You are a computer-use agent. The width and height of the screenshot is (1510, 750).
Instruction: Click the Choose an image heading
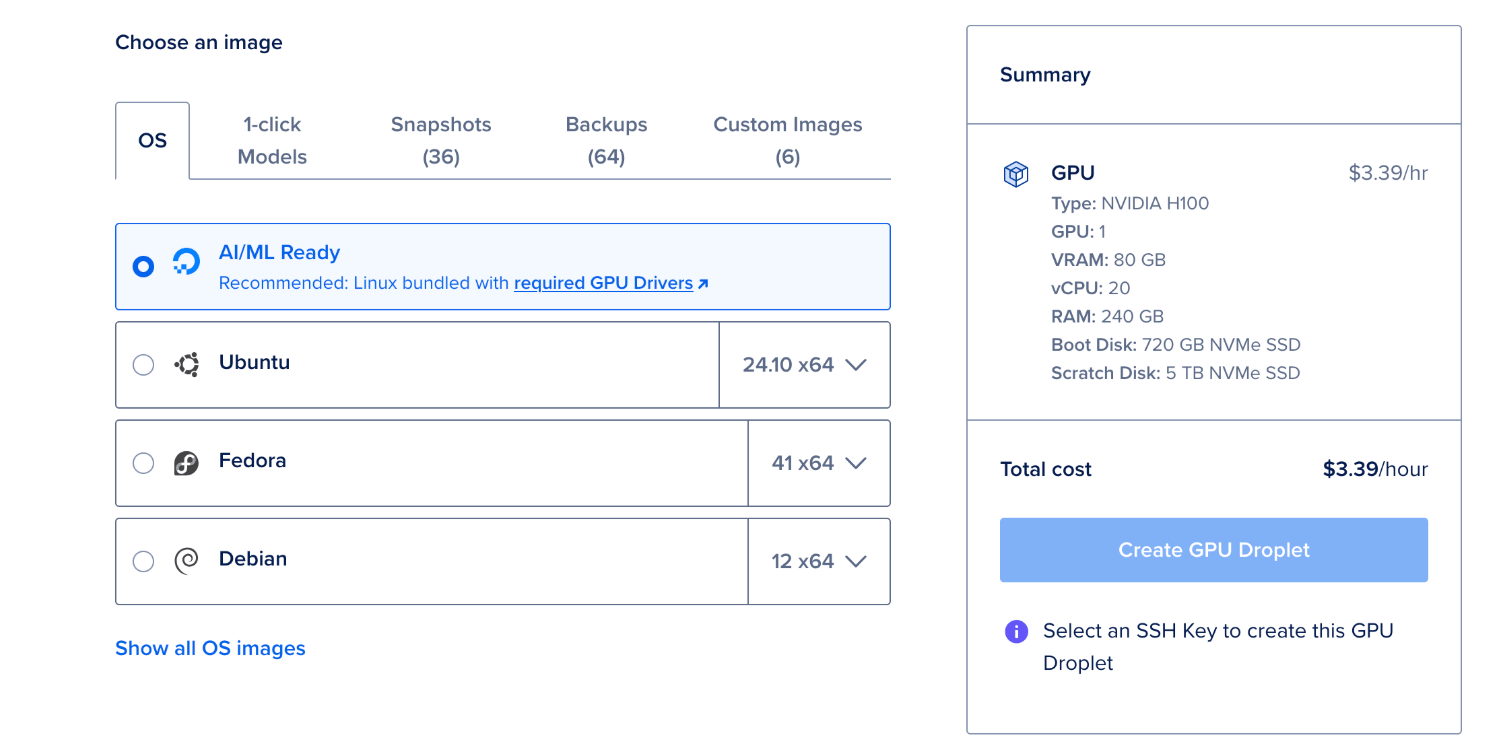click(x=199, y=42)
